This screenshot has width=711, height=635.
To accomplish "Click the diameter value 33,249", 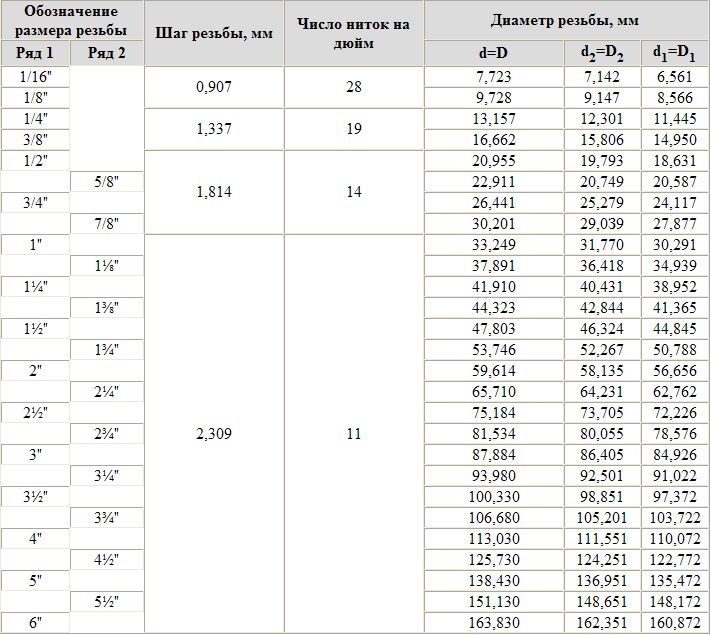I will 494,245.
